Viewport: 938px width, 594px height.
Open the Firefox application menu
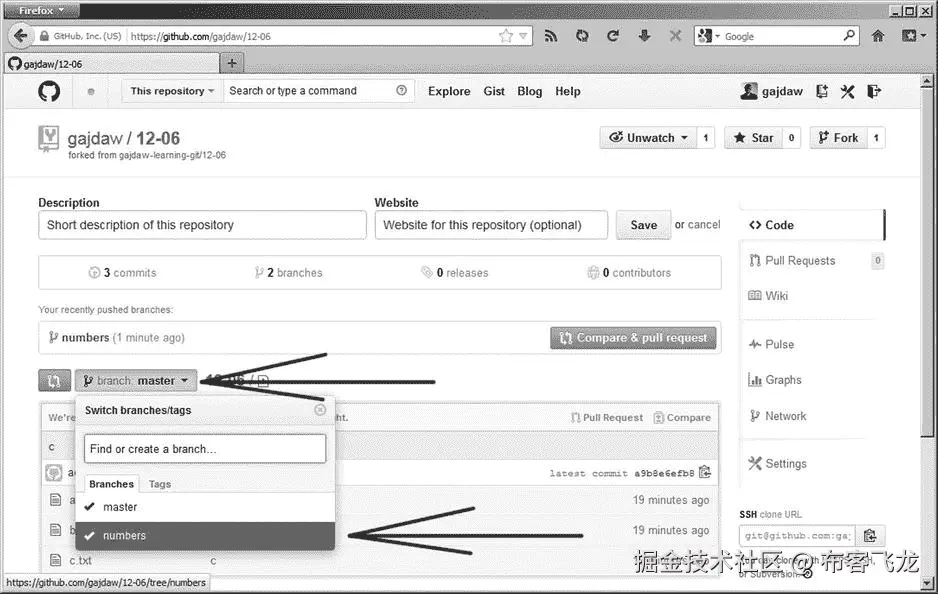pos(41,10)
